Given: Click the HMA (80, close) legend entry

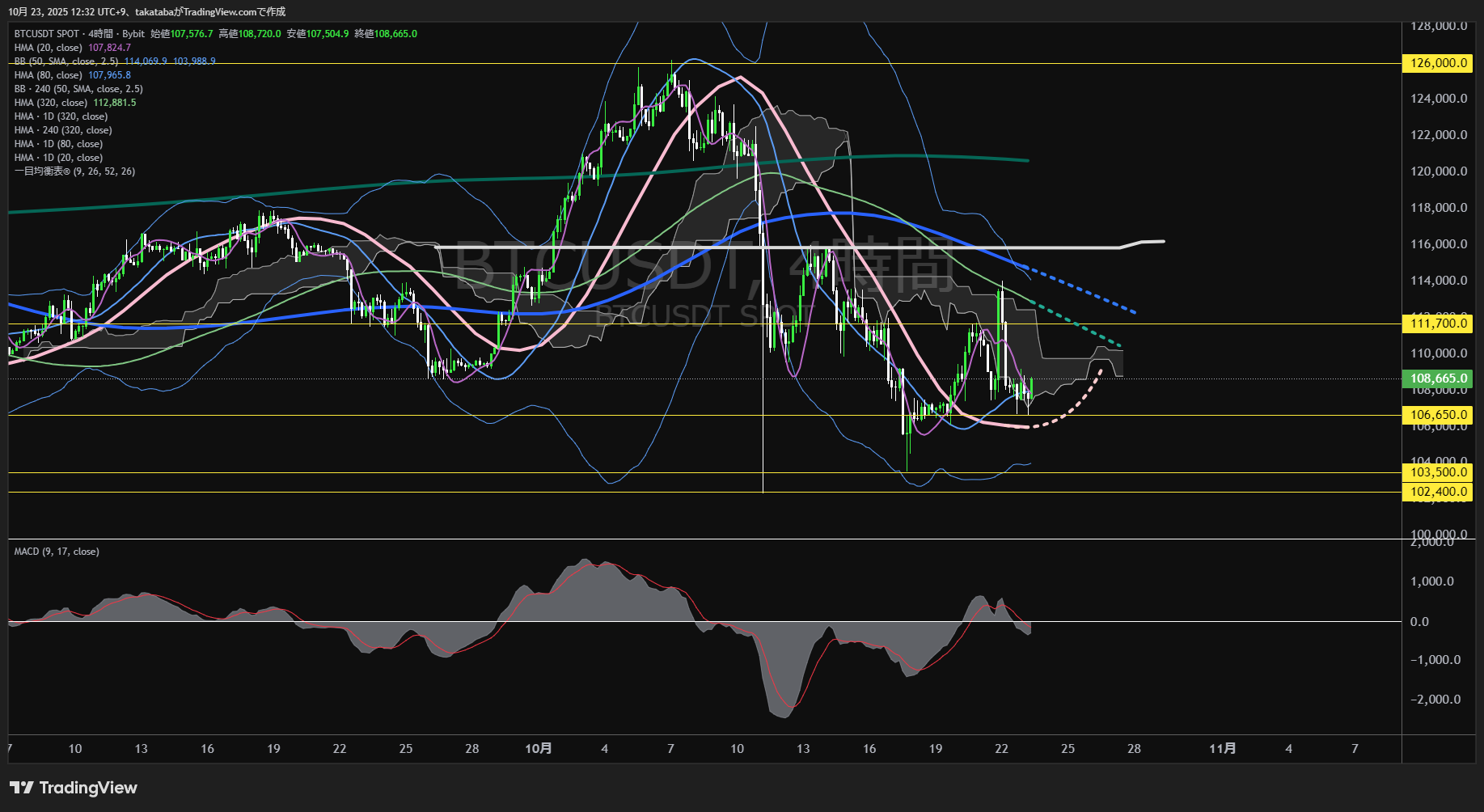Looking at the screenshot, I should (x=48, y=75).
